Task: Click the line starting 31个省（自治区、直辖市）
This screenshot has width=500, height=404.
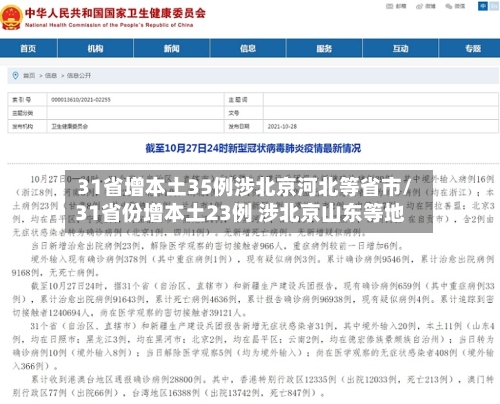Action: (262, 326)
